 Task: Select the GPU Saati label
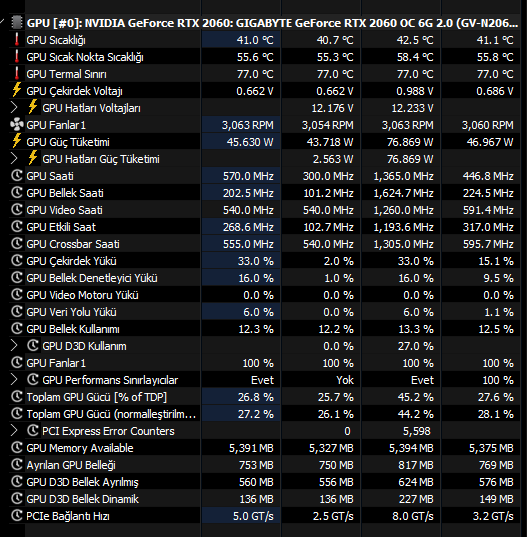(x=50, y=176)
